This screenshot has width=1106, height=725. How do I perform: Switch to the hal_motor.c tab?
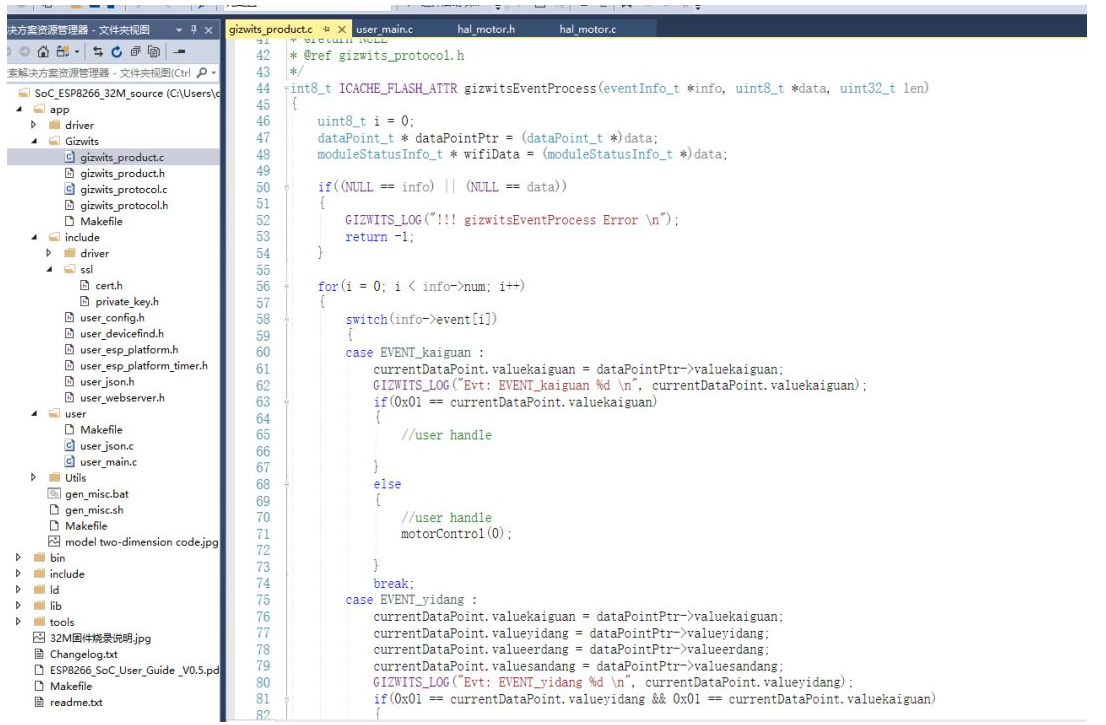click(588, 29)
